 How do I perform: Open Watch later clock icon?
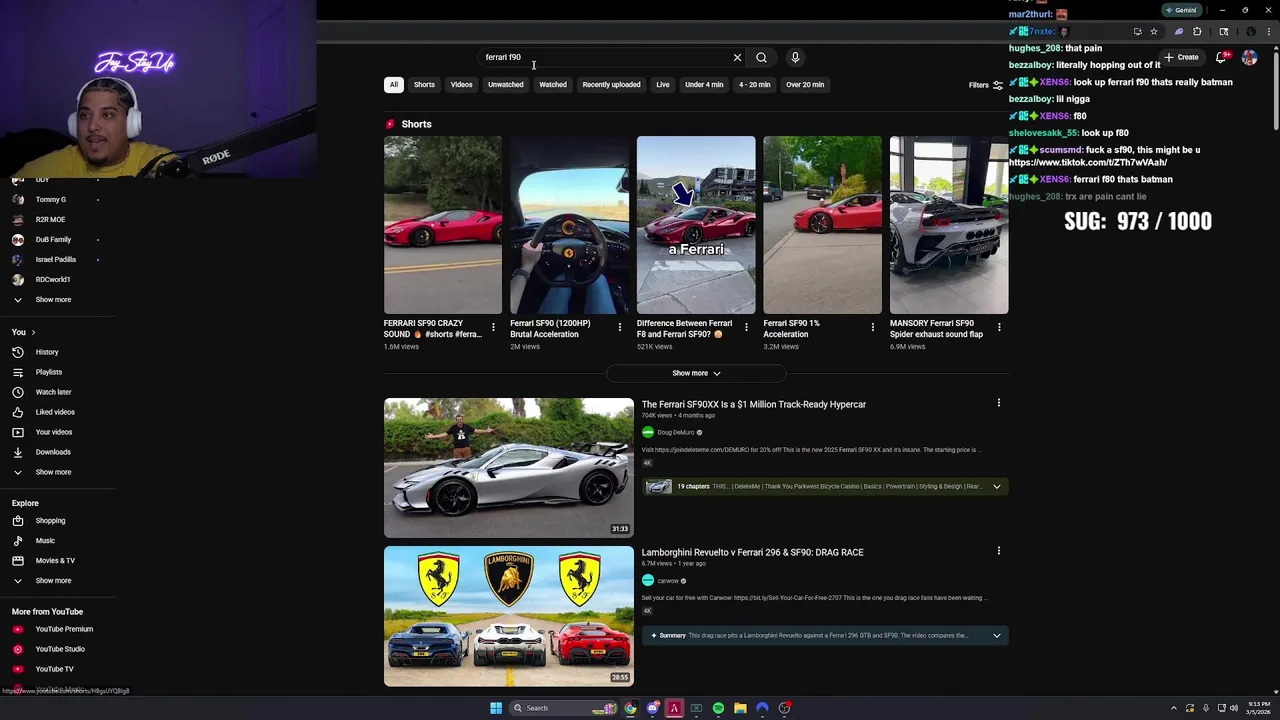[x=17, y=392]
